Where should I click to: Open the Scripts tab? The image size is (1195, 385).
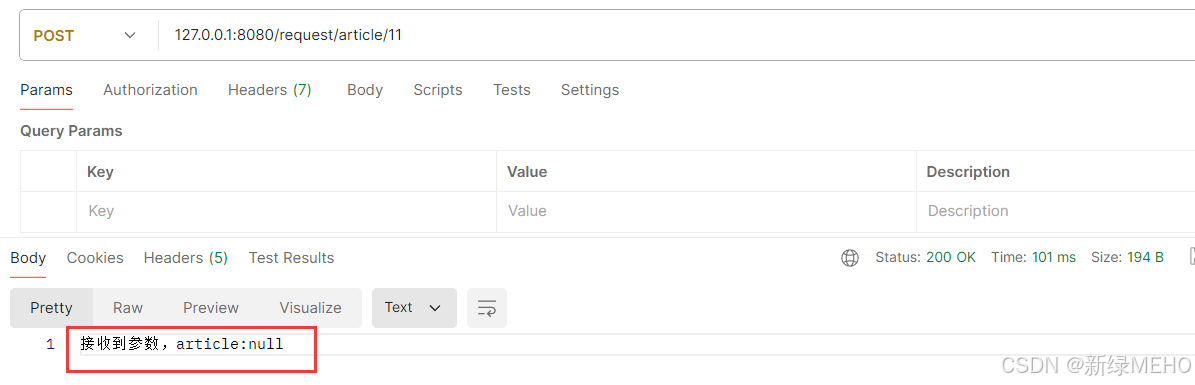click(x=438, y=90)
